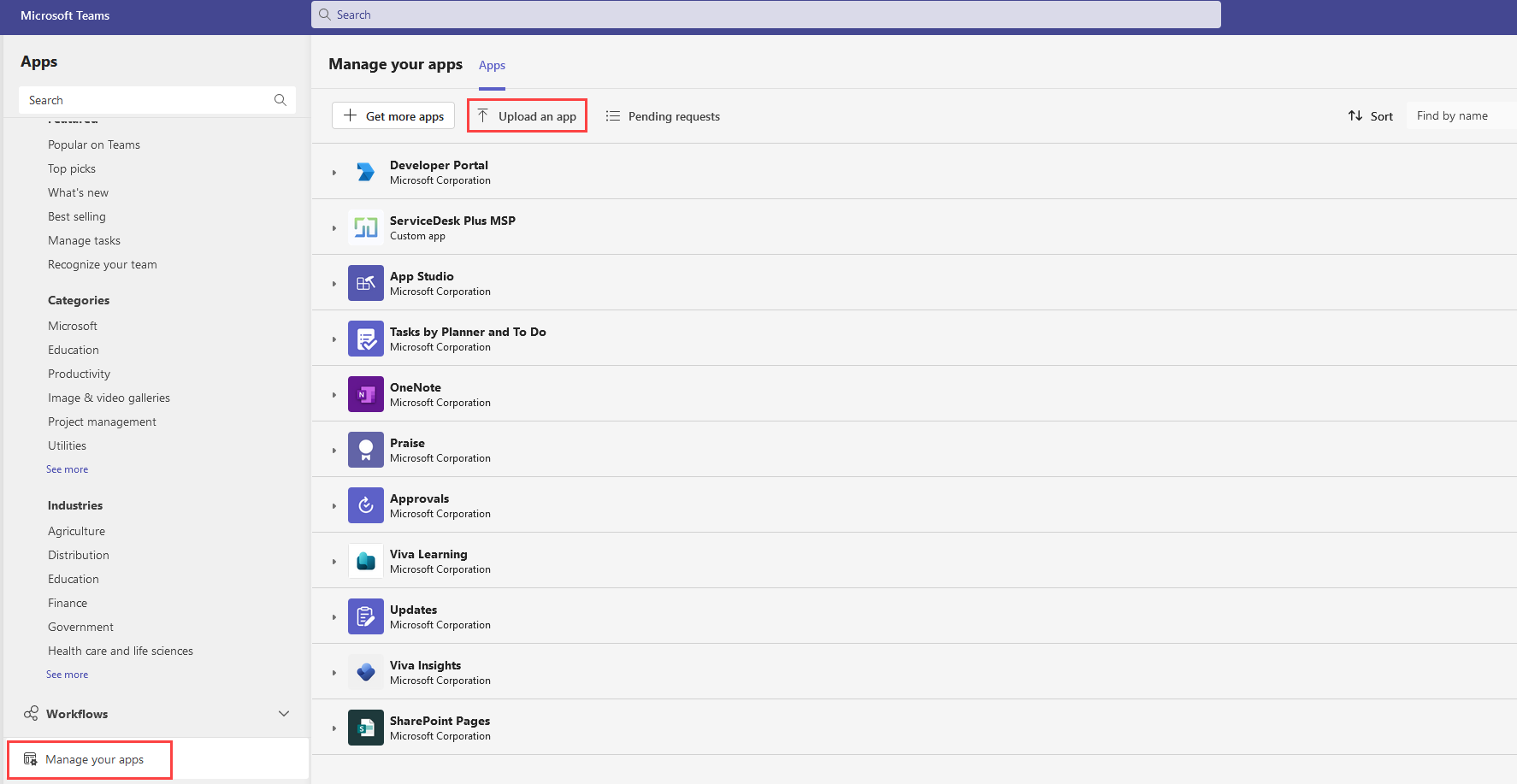The image size is (1517, 784).
Task: Switch to the Apps tab
Action: pos(492,65)
